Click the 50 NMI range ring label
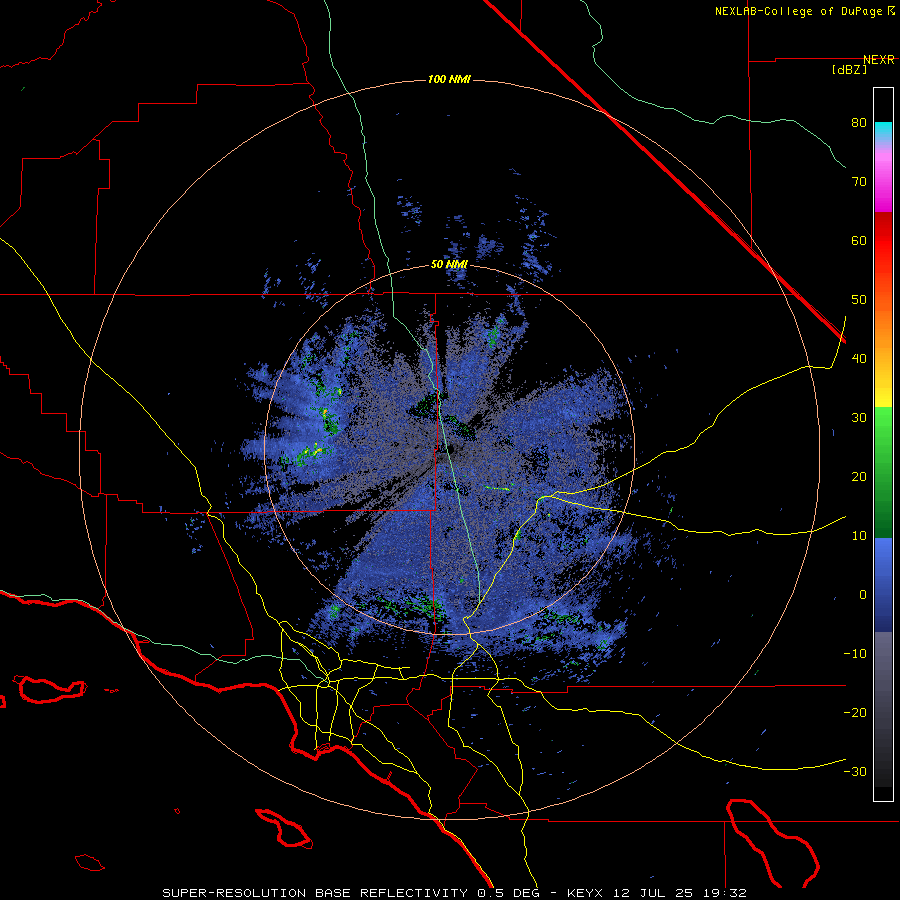The height and width of the screenshot is (900, 900). (x=449, y=265)
